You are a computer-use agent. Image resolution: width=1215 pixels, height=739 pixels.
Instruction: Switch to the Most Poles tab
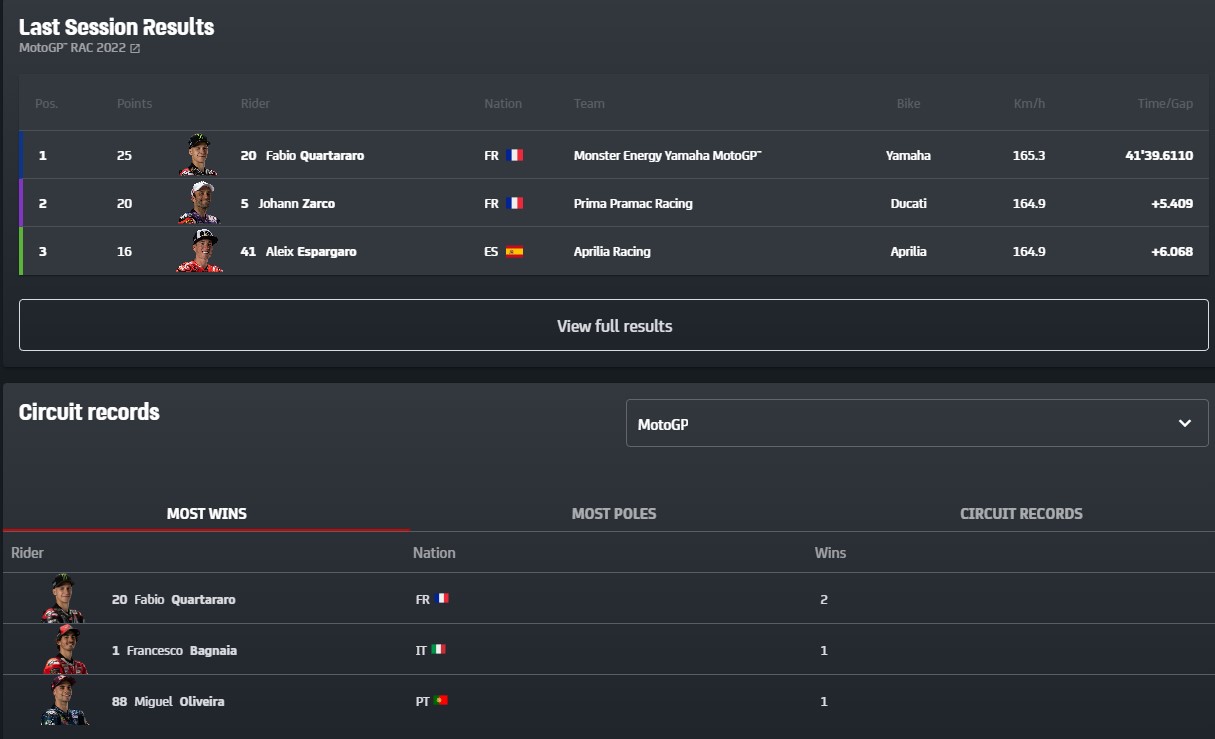tap(614, 513)
